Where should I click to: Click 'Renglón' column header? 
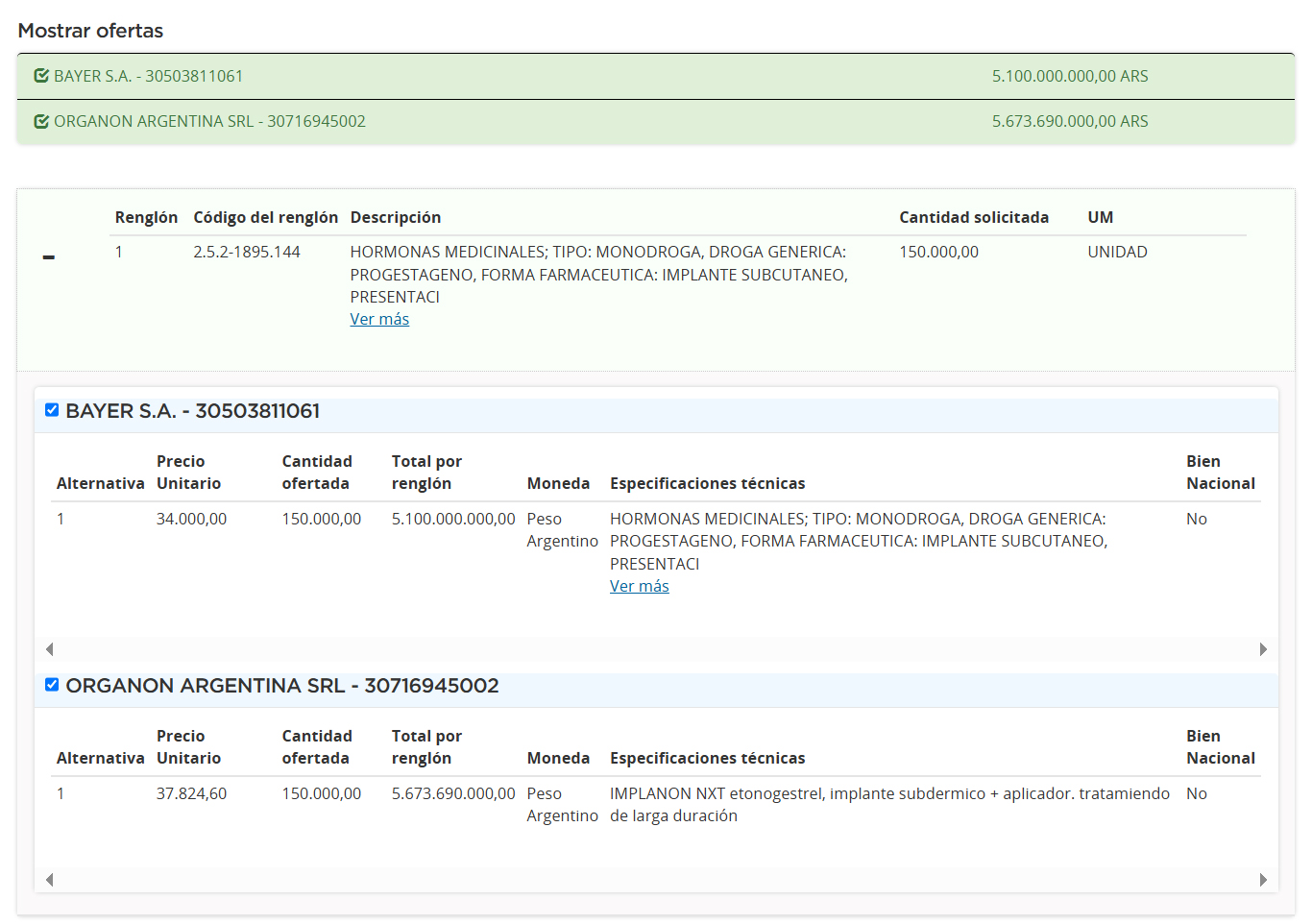tap(146, 217)
